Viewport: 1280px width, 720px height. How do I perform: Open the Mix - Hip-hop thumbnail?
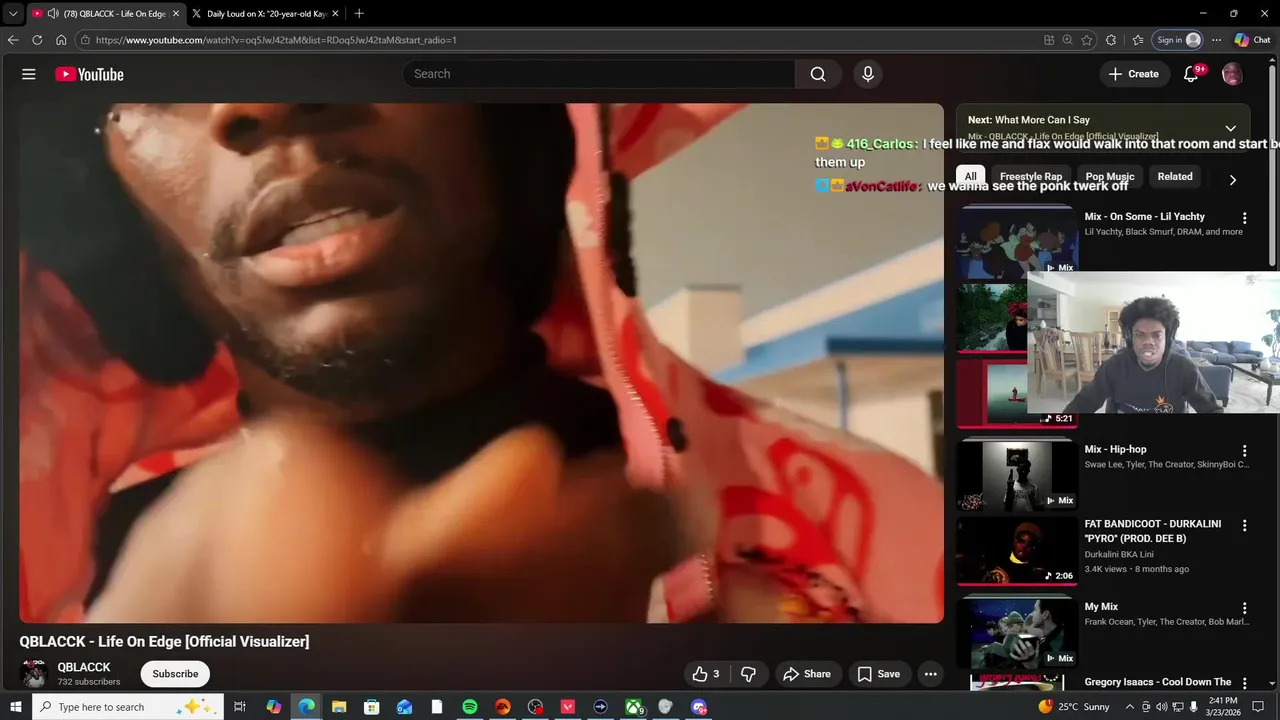pyautogui.click(x=1016, y=476)
